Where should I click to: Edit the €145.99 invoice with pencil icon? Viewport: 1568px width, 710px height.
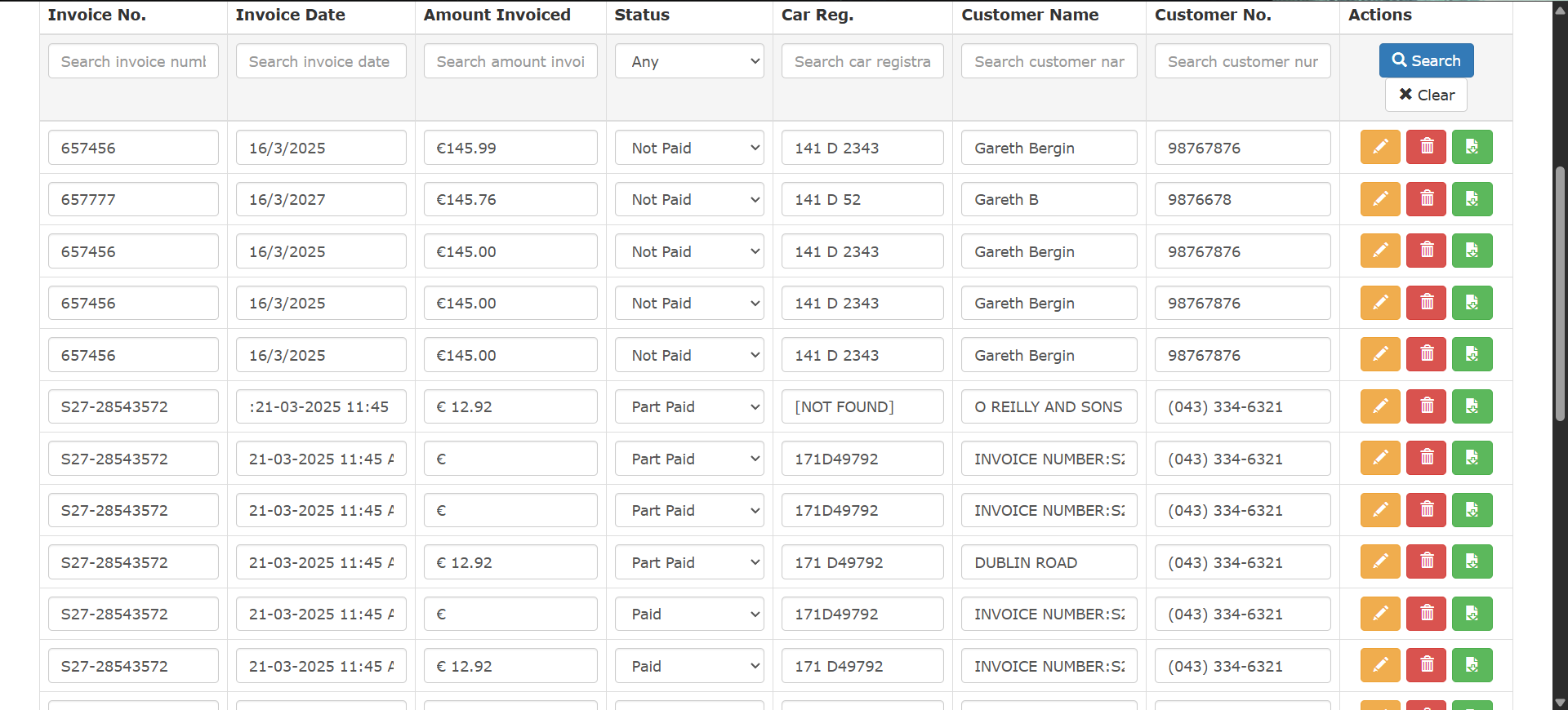pos(1379,147)
